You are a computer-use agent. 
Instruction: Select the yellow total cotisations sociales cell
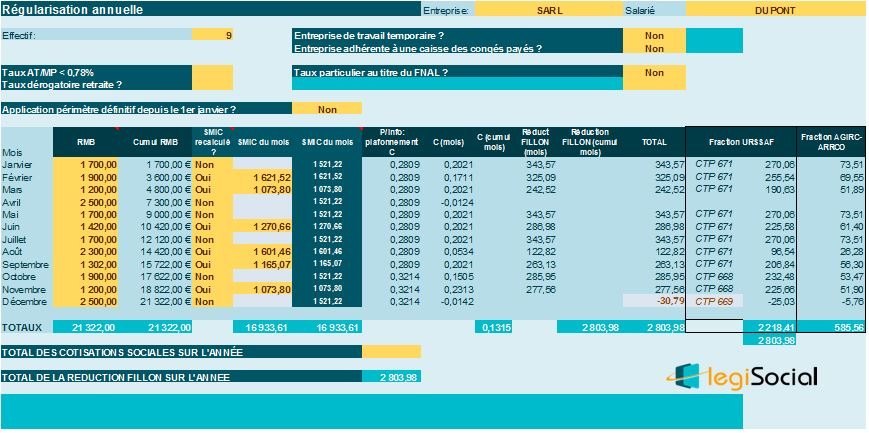[392, 352]
